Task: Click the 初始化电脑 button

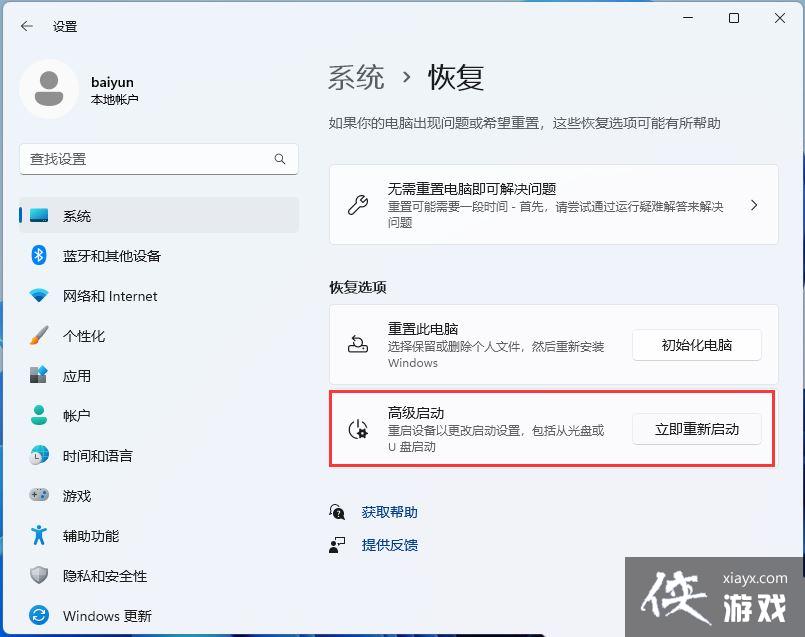Action: (696, 345)
